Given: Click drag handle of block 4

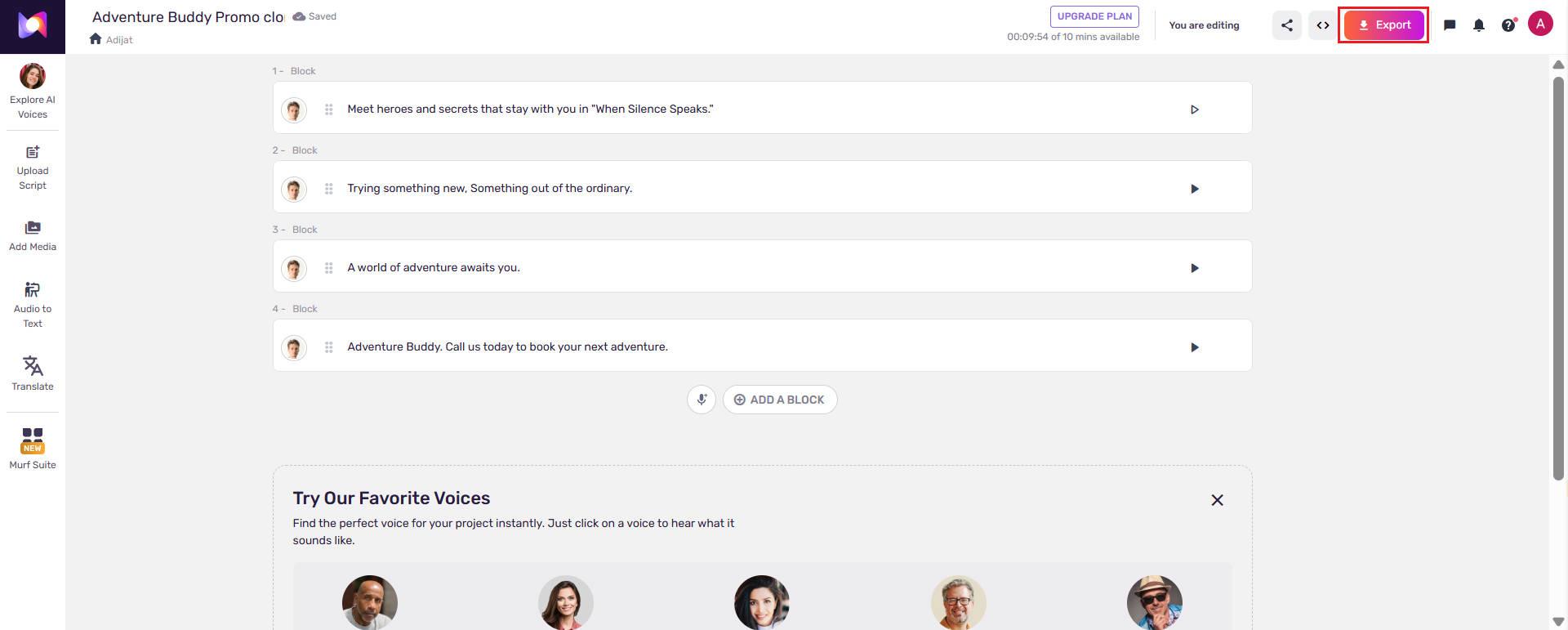Looking at the screenshot, I should [x=328, y=347].
